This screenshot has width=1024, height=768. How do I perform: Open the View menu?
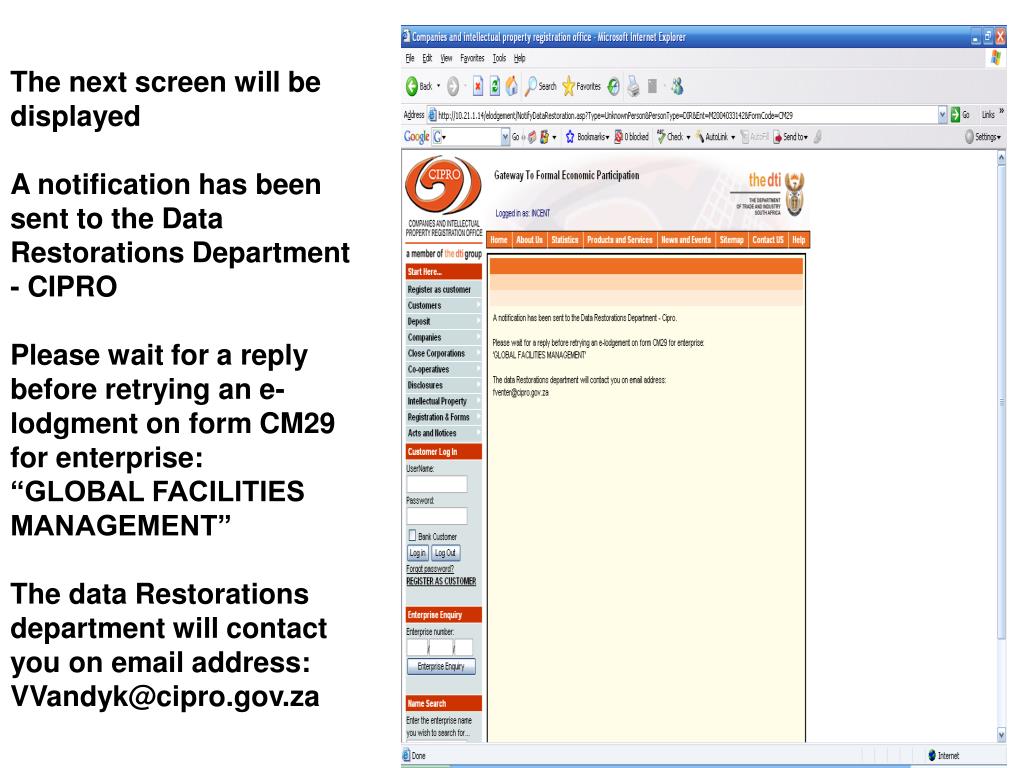446,58
